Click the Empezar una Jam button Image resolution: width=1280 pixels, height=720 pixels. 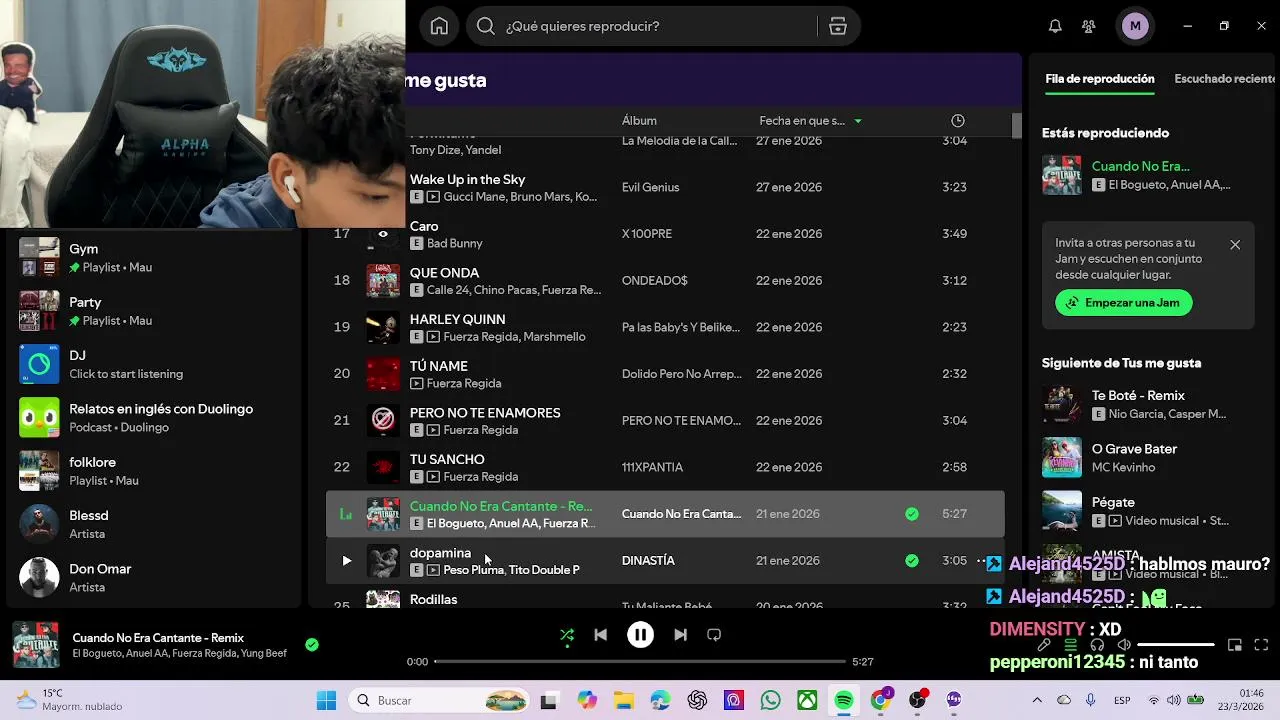1123,303
